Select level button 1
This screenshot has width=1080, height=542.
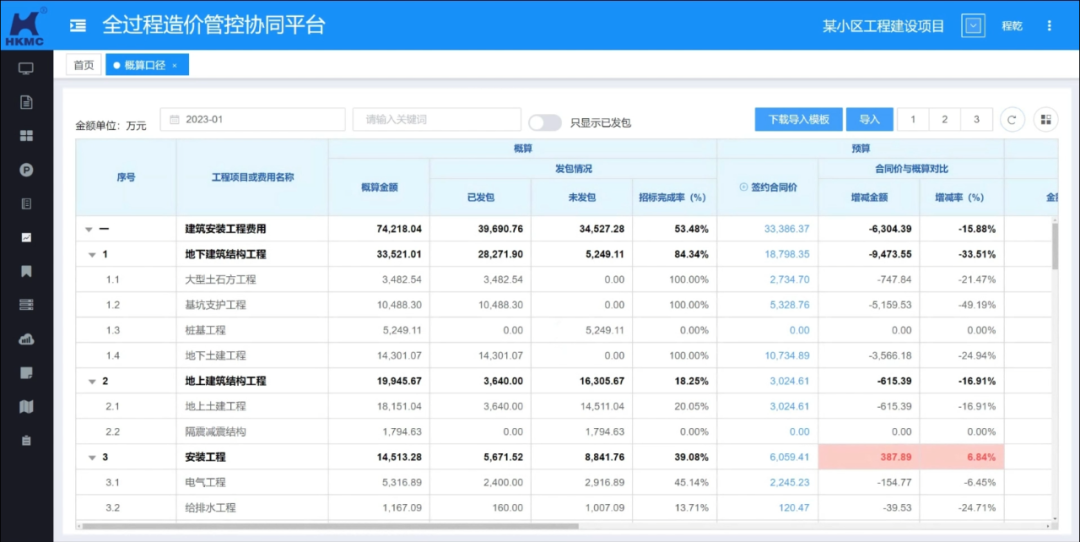click(x=913, y=119)
